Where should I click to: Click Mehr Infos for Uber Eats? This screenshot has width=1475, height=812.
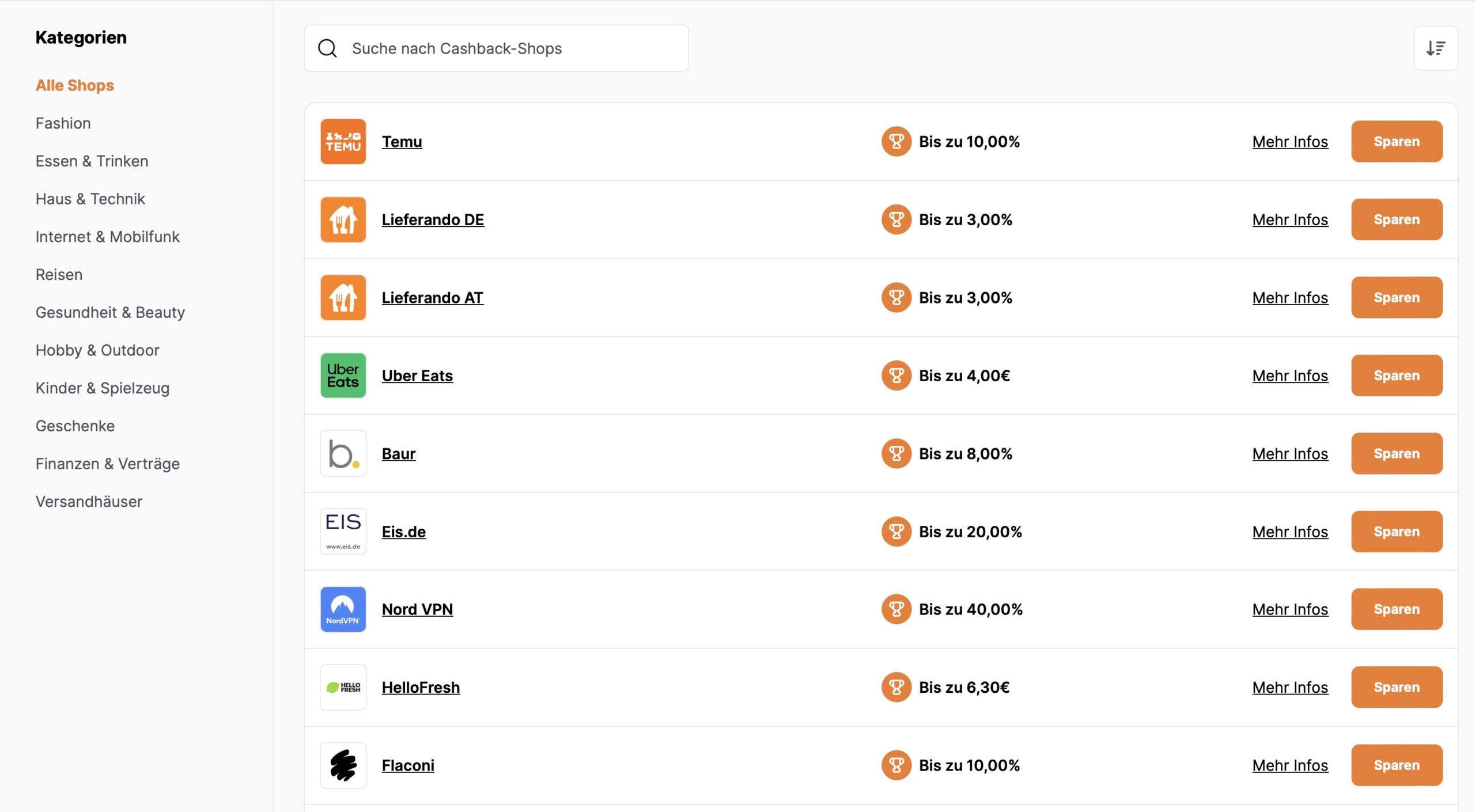click(1290, 375)
